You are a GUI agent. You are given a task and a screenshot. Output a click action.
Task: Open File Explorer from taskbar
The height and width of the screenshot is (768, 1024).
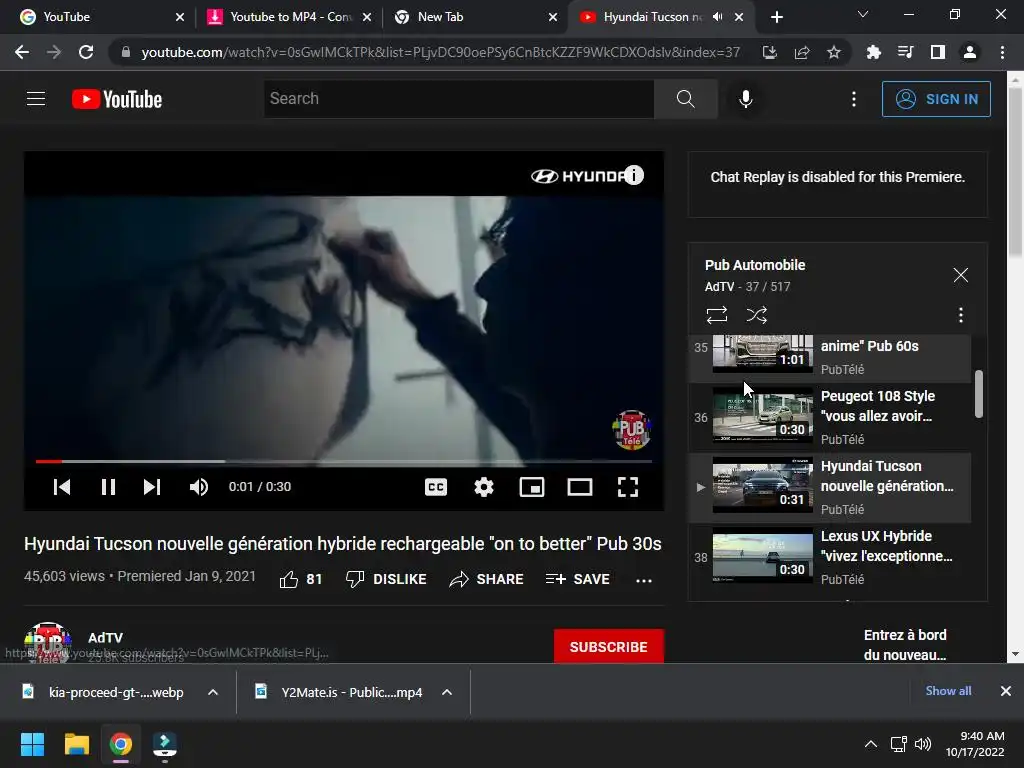pos(76,744)
